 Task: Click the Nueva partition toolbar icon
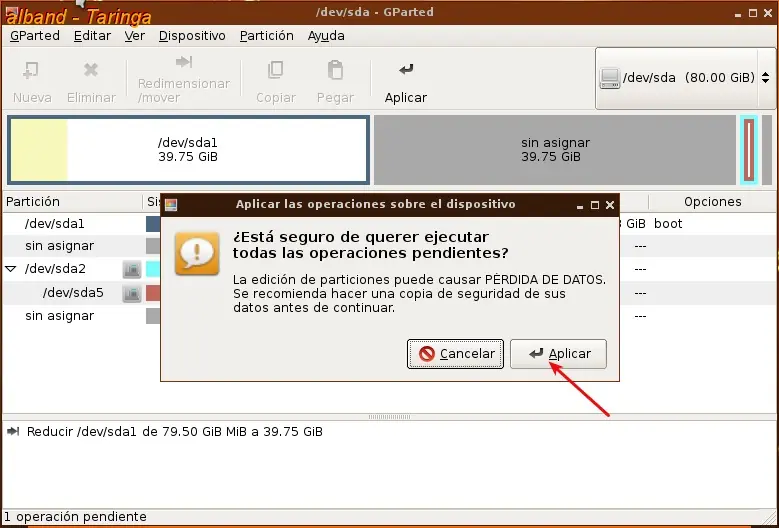[x=31, y=71]
